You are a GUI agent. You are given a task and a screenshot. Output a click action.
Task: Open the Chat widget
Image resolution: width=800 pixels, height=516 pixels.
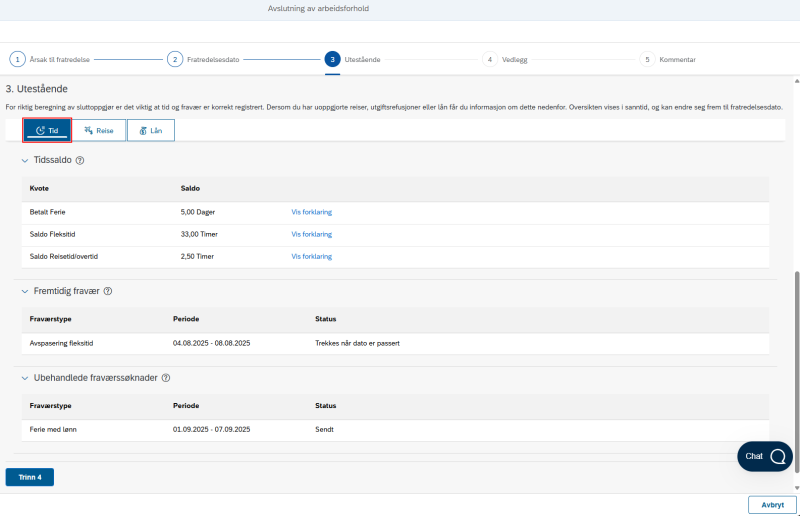click(765, 456)
